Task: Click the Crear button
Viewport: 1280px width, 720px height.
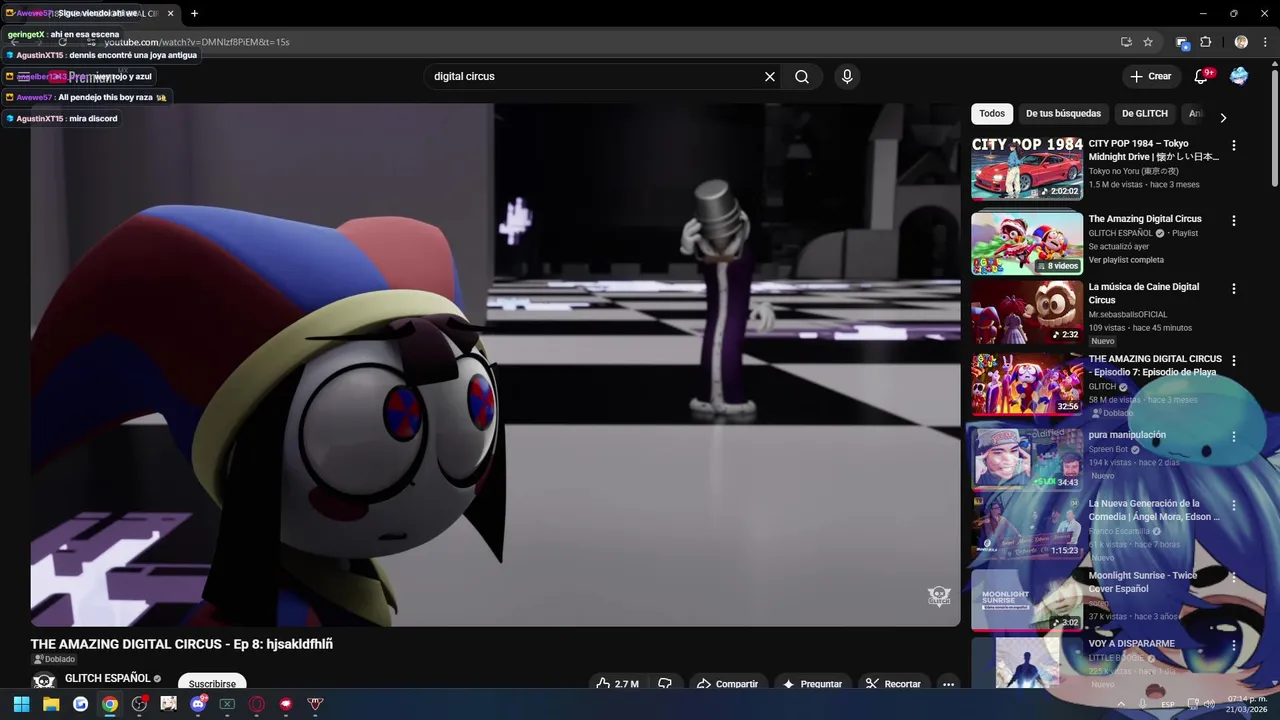Action: [1150, 76]
